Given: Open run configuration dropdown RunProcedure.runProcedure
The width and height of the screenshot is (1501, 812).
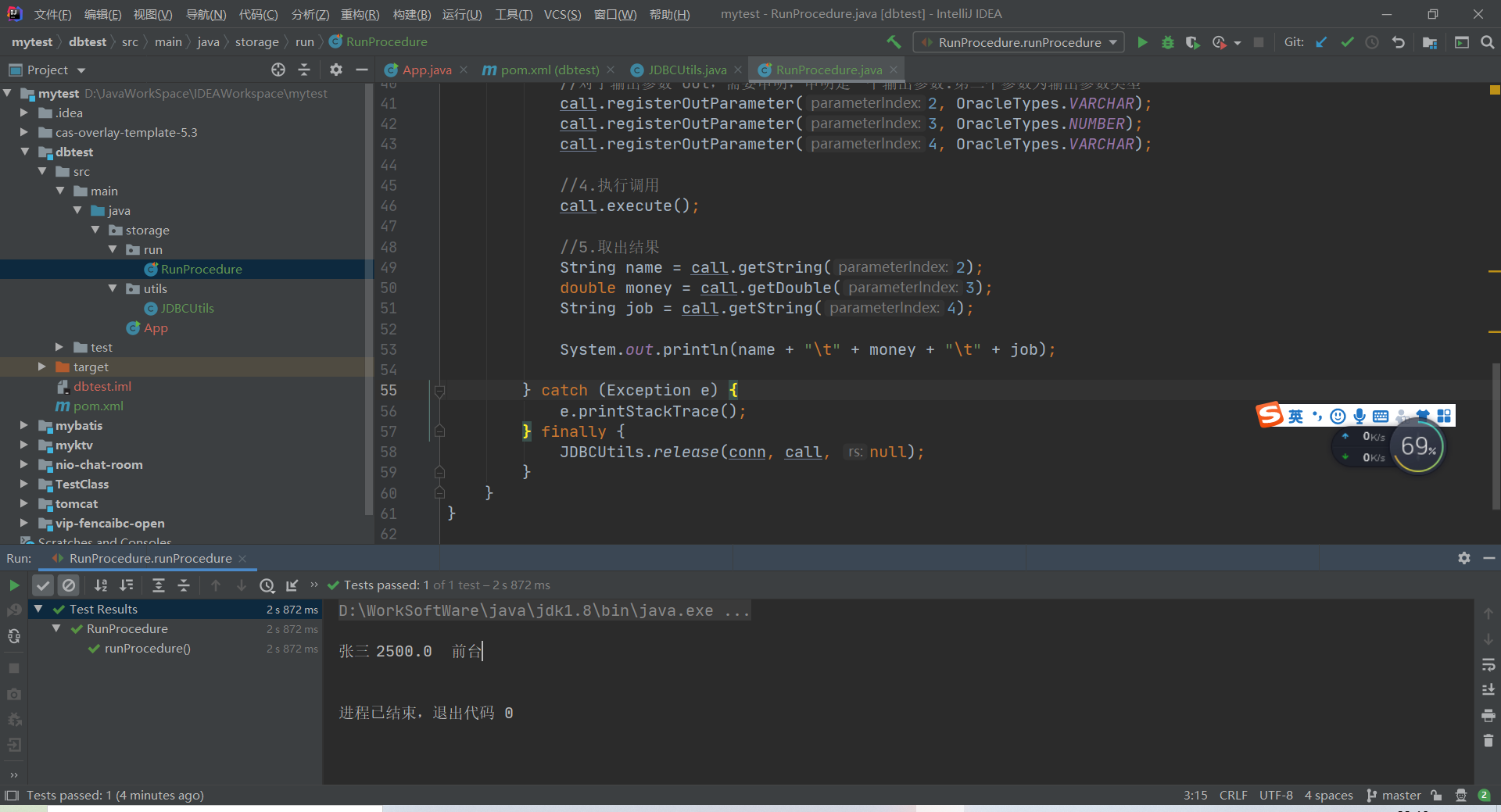Looking at the screenshot, I should click(x=1019, y=42).
